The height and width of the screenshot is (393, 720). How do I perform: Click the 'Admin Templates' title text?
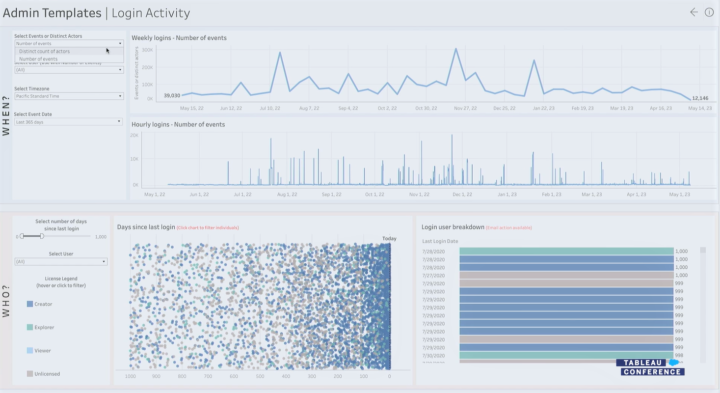coord(52,13)
